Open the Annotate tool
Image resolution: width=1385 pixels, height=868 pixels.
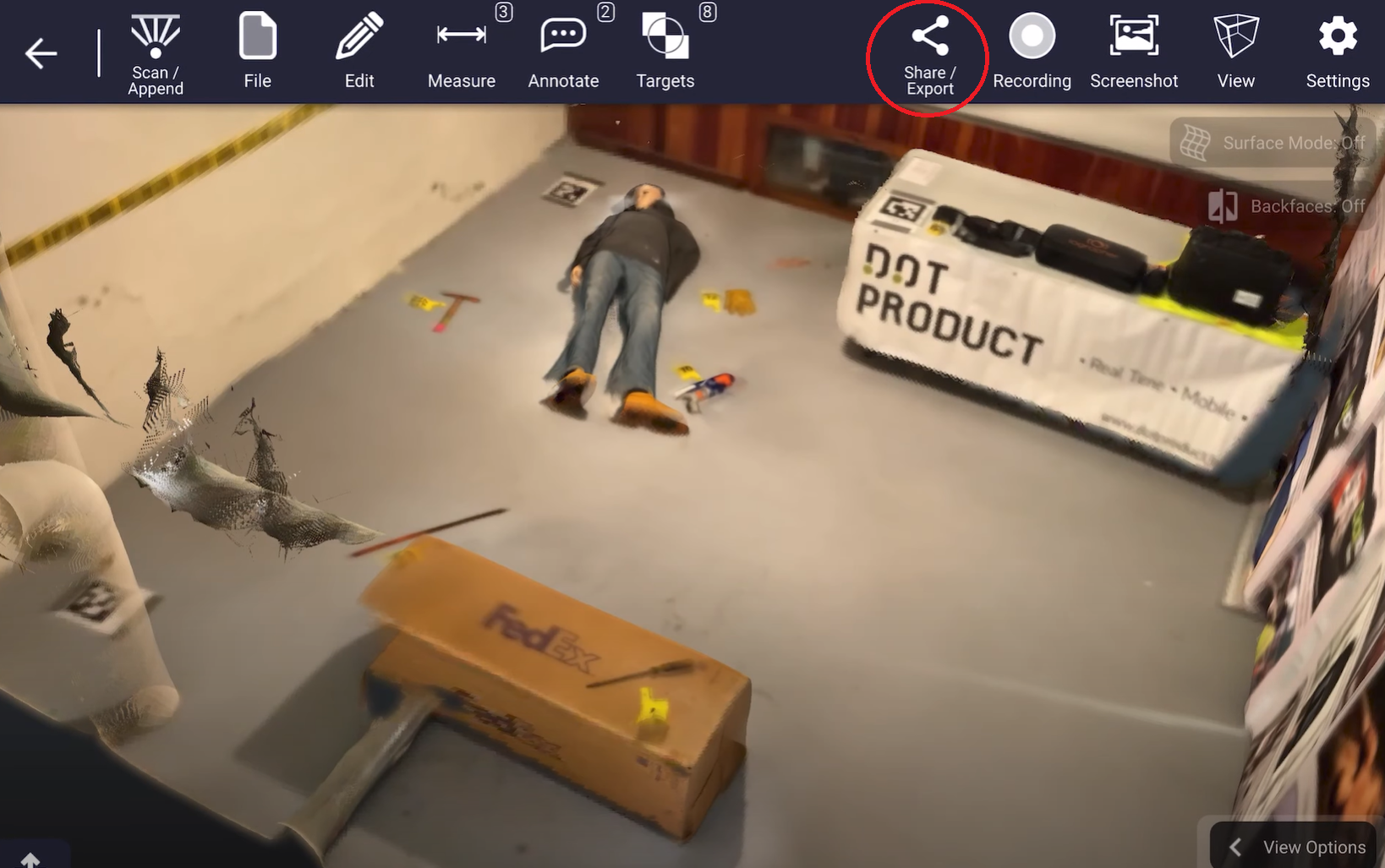pos(563,52)
